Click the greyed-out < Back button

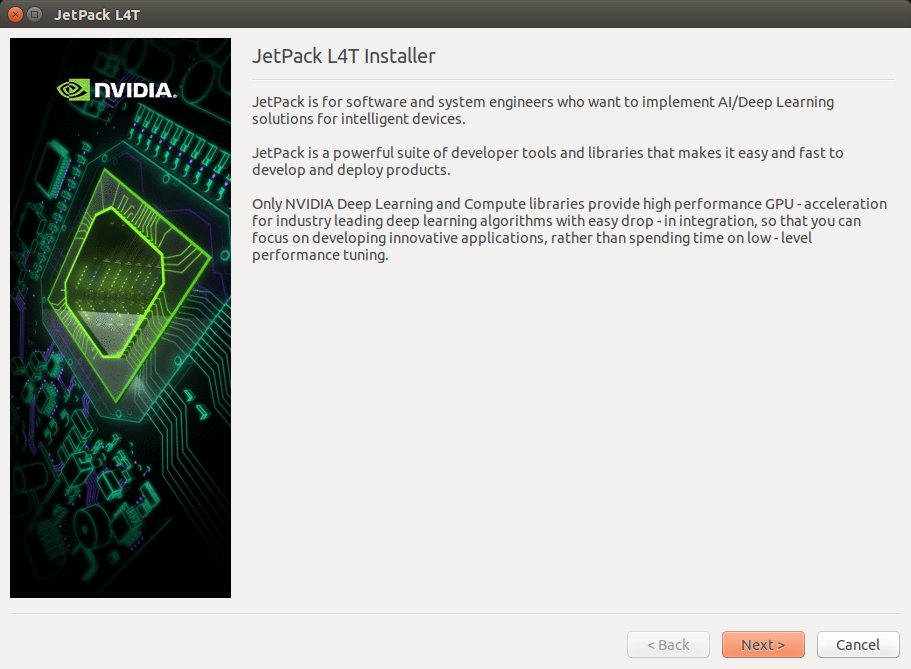coord(668,645)
